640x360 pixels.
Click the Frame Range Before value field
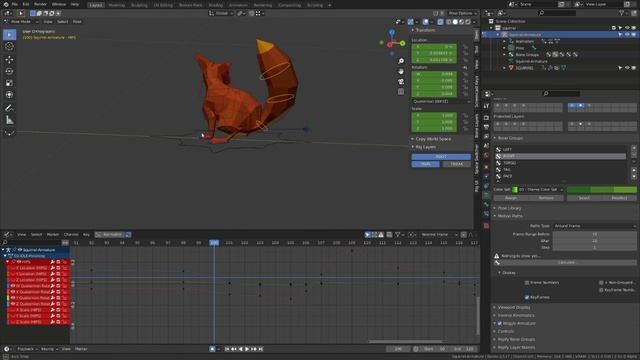coord(595,234)
